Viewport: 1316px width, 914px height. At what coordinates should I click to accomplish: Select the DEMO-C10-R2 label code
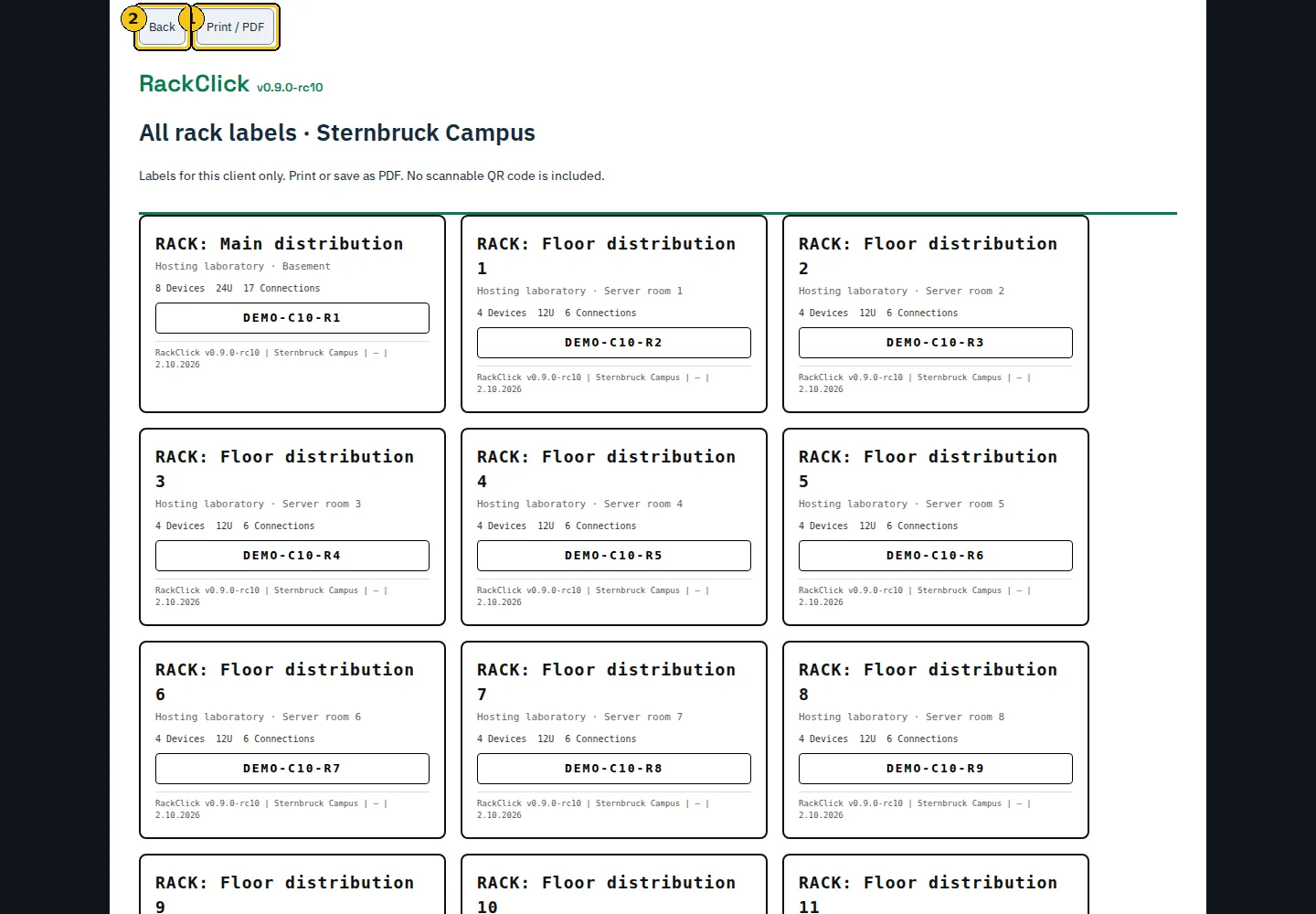614,343
